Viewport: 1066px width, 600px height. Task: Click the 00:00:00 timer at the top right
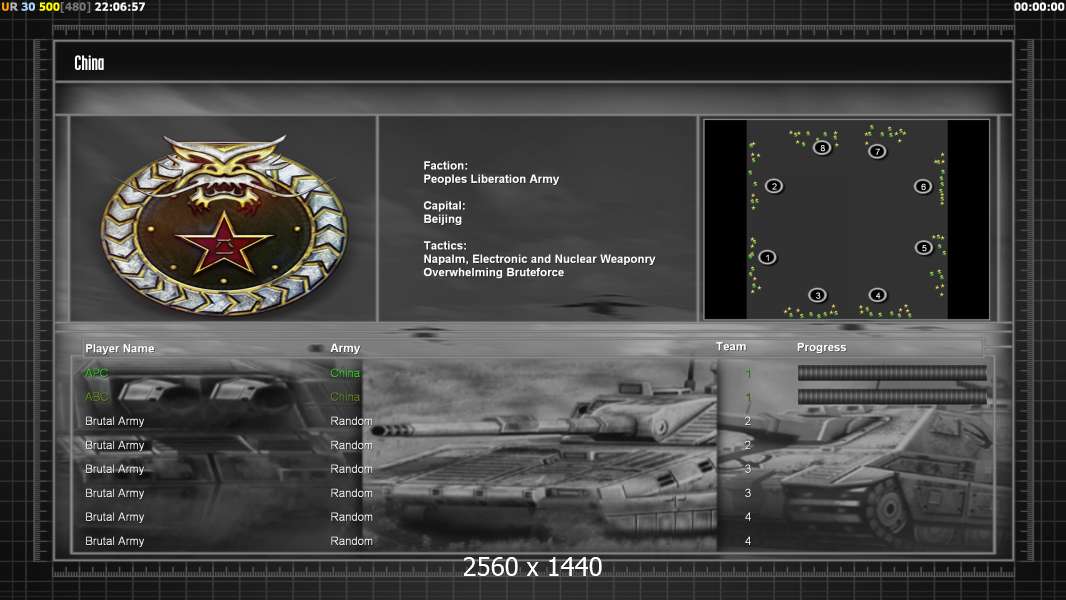pos(1039,7)
